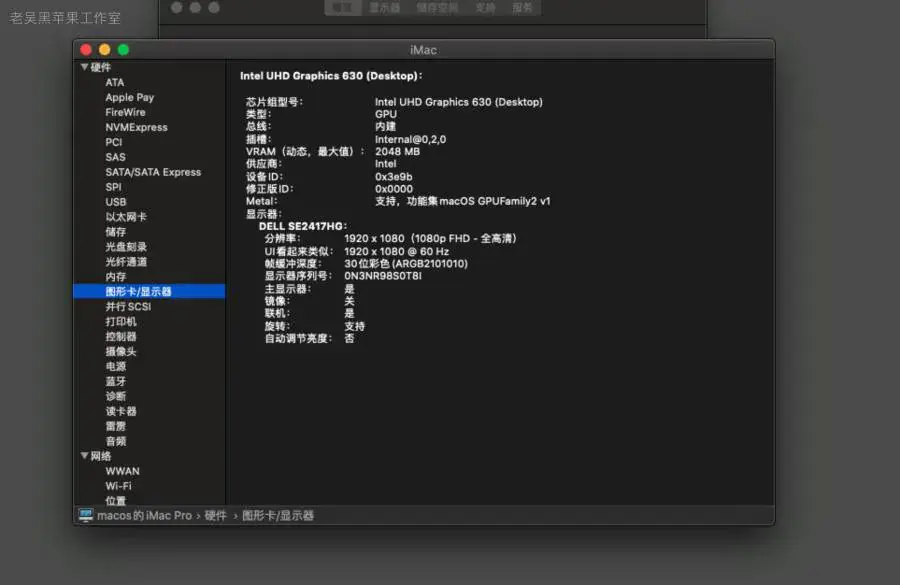Switch to 储存空间 tab in background window
The height and width of the screenshot is (585, 900).
click(x=437, y=7)
